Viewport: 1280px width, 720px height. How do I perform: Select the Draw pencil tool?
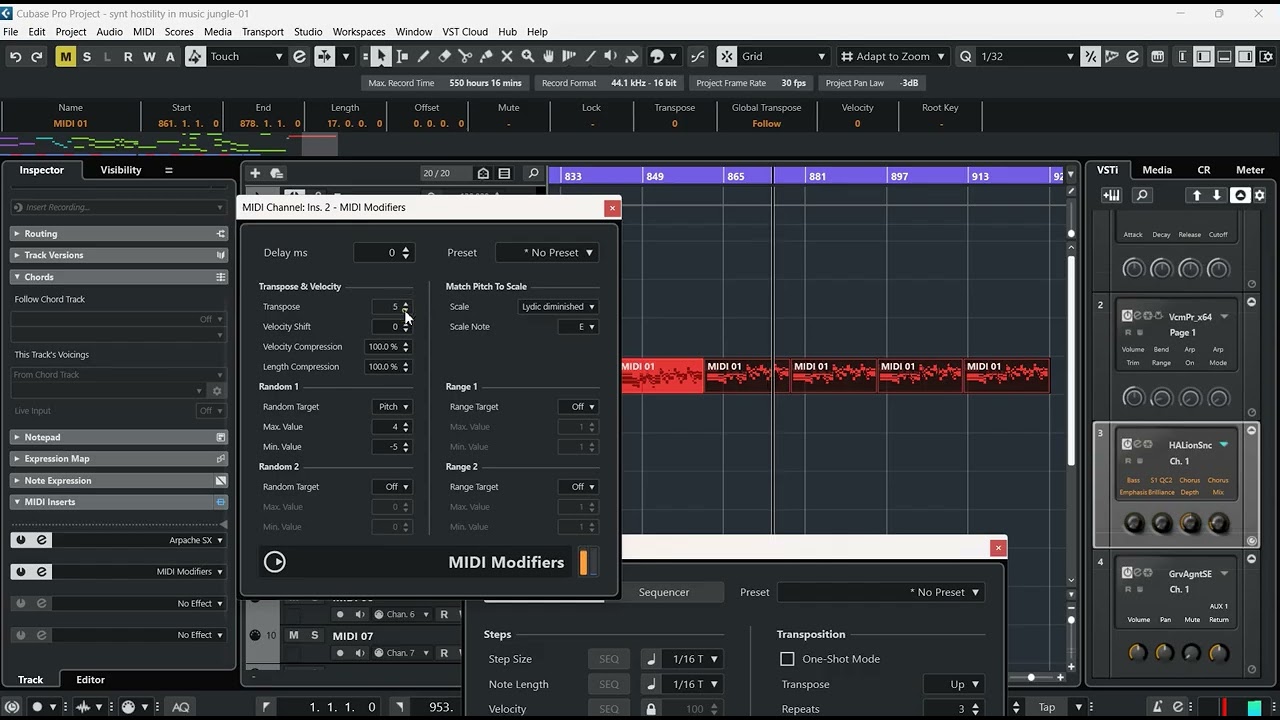[x=423, y=57]
